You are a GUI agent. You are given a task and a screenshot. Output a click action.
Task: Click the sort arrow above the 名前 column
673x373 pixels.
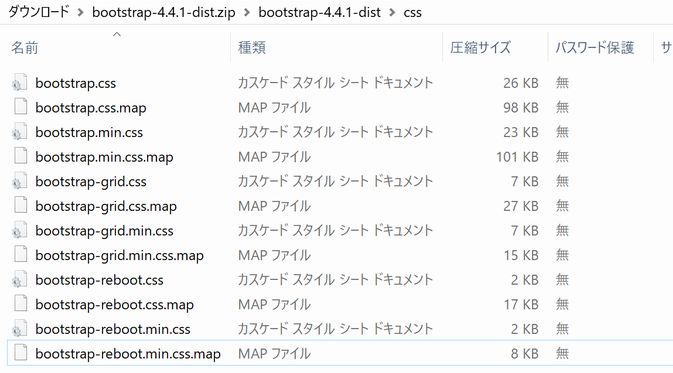(x=117, y=34)
